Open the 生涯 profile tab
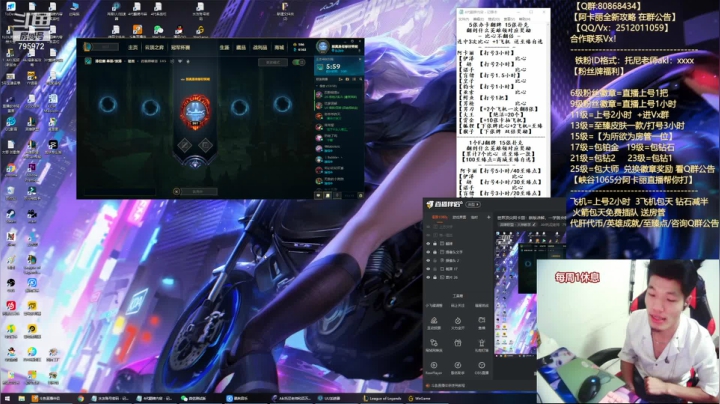720x404 pixels. pyautogui.click(x=224, y=47)
